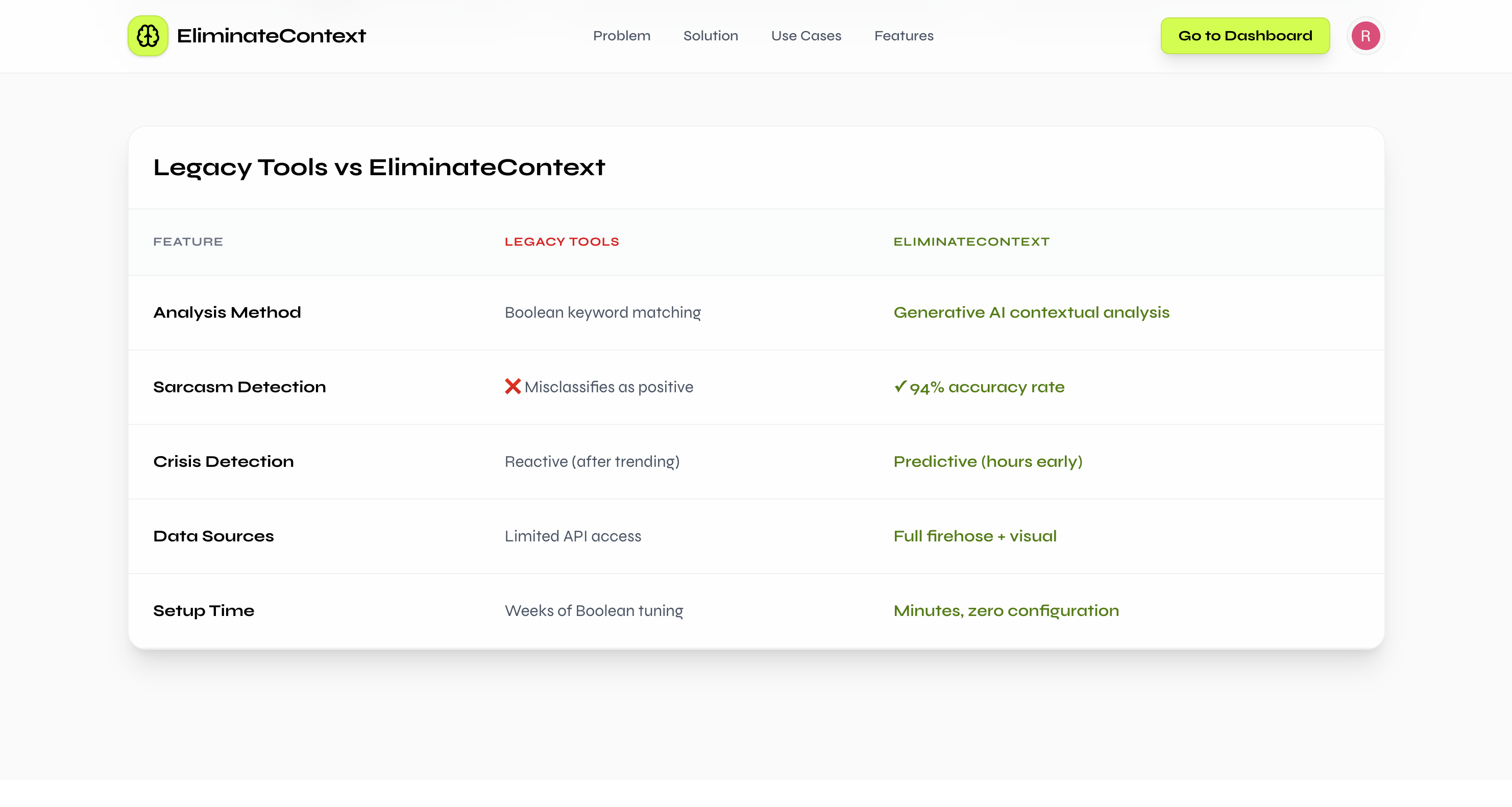The height and width of the screenshot is (807, 1512).
Task: Select the Solution navigation item
Action: pos(711,36)
